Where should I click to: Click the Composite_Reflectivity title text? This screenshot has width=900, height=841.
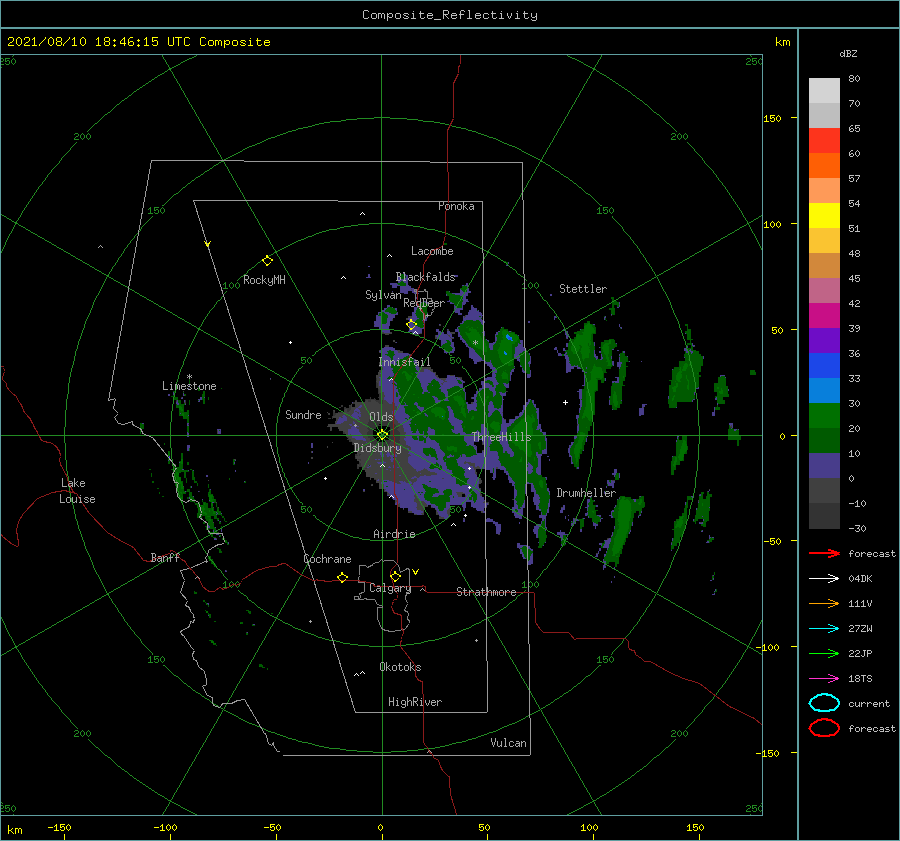pyautogui.click(x=449, y=15)
